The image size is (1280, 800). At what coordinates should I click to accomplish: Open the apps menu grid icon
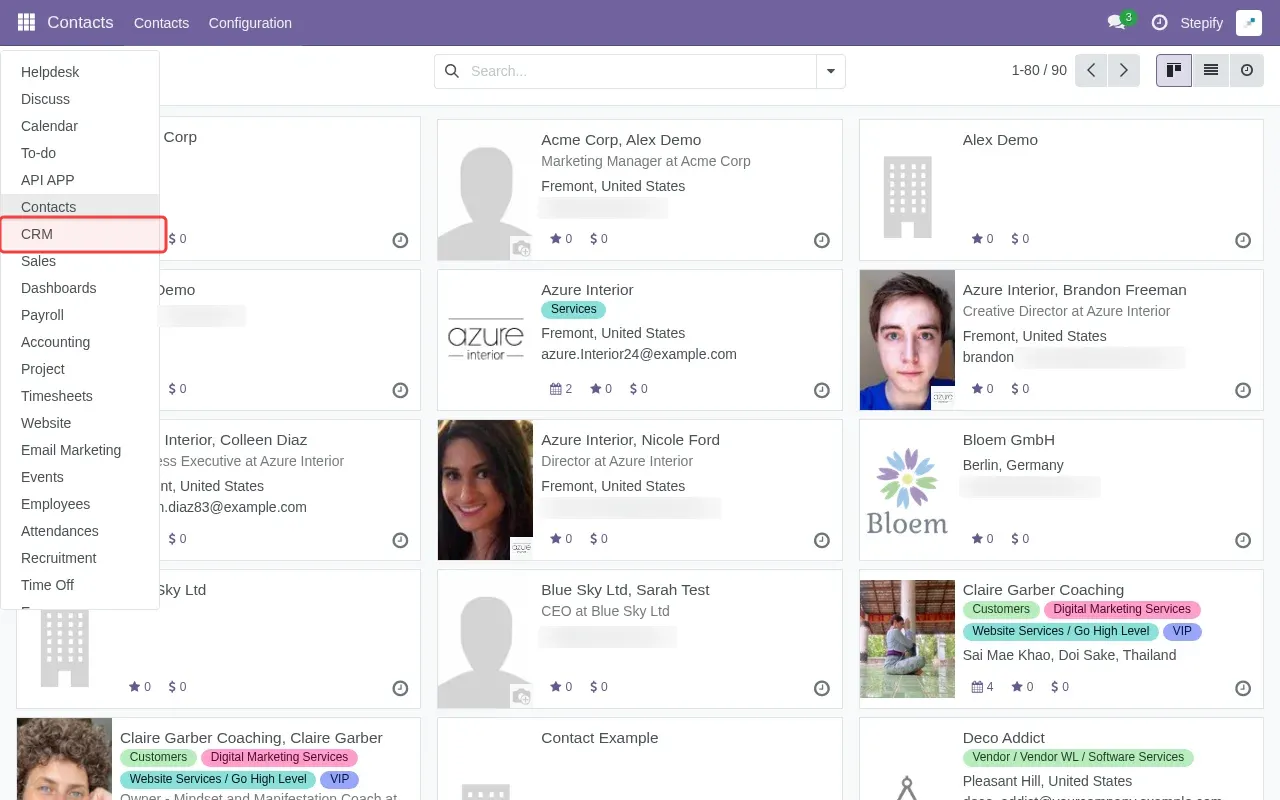pos(25,22)
